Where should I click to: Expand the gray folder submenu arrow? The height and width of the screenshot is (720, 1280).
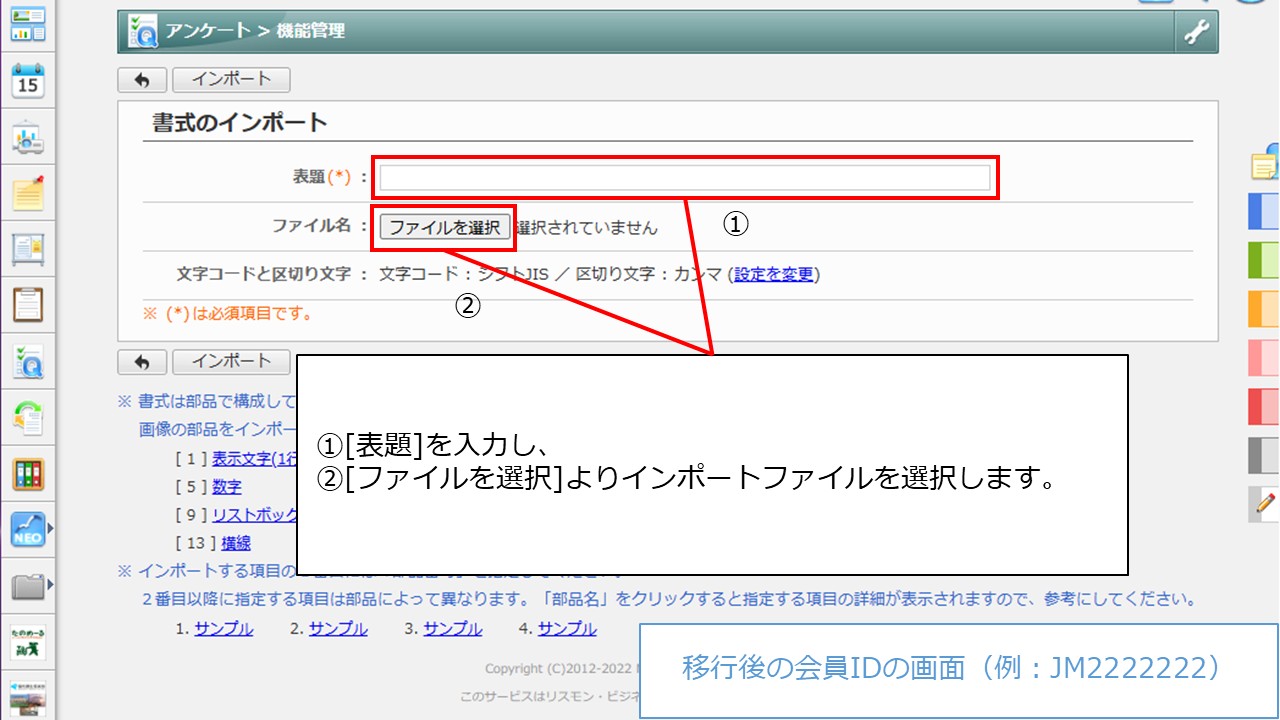click(49, 584)
